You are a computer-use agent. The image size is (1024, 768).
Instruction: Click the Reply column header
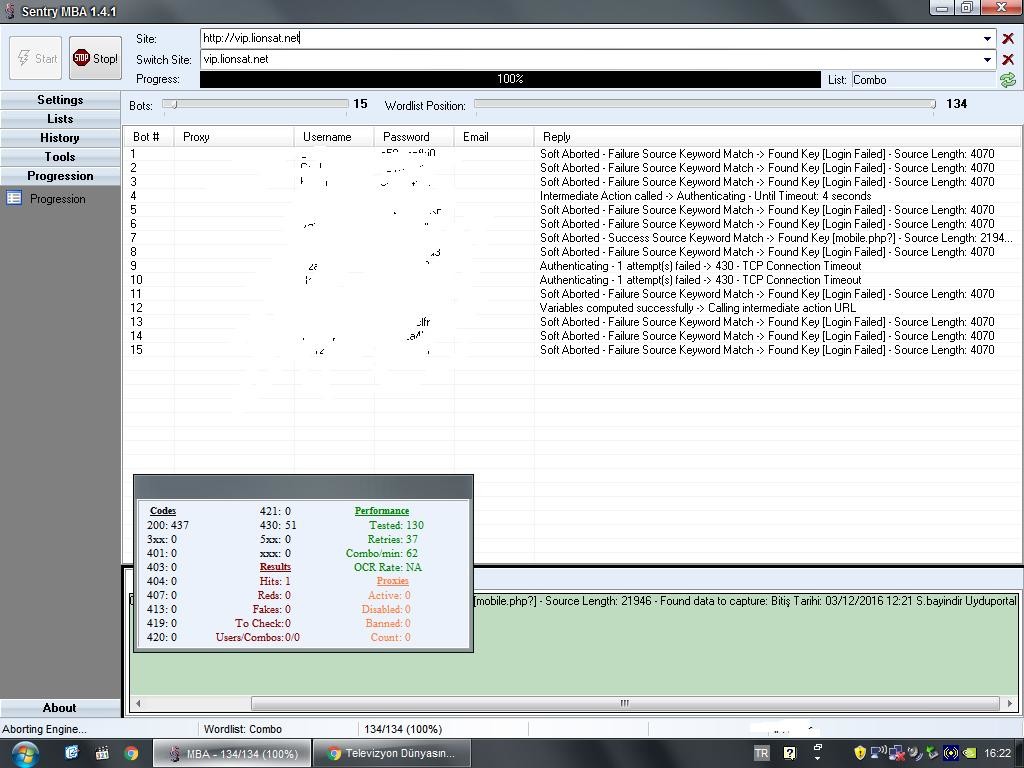(557, 137)
